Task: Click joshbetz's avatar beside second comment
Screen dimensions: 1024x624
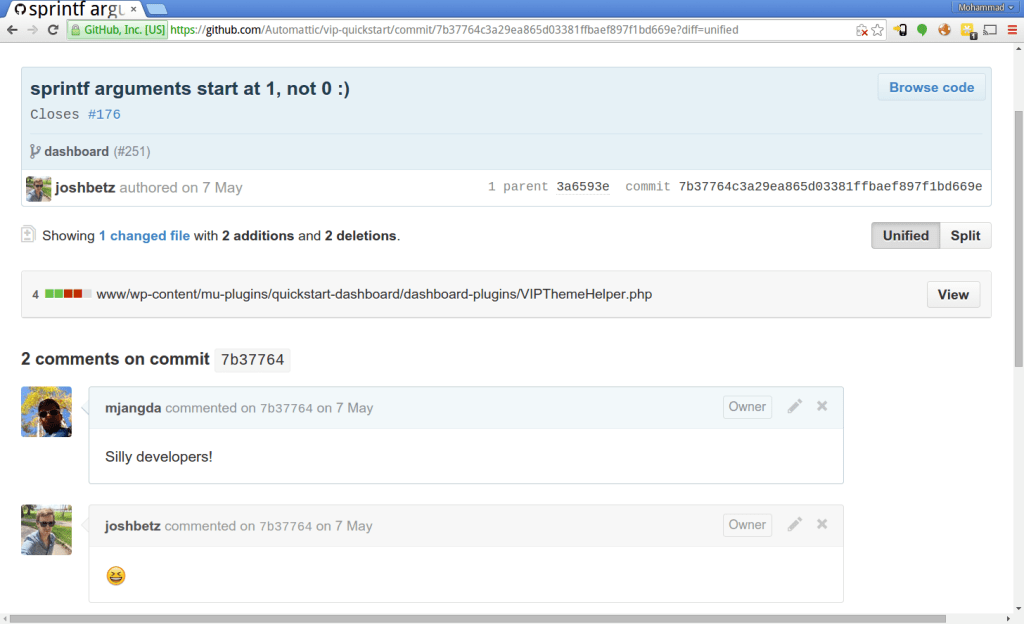Action: click(46, 530)
